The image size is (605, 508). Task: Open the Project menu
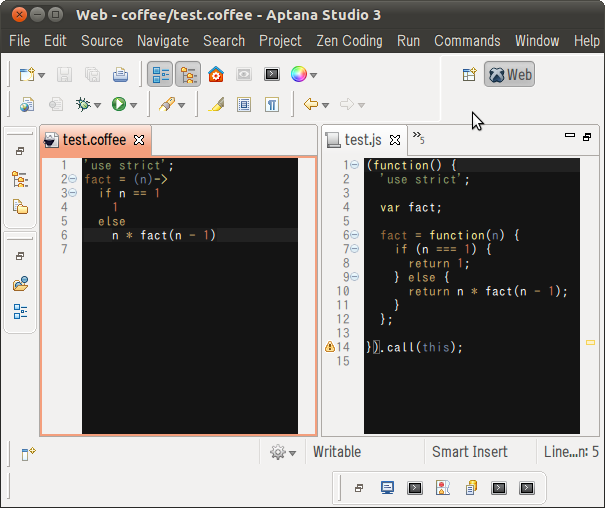(x=280, y=41)
